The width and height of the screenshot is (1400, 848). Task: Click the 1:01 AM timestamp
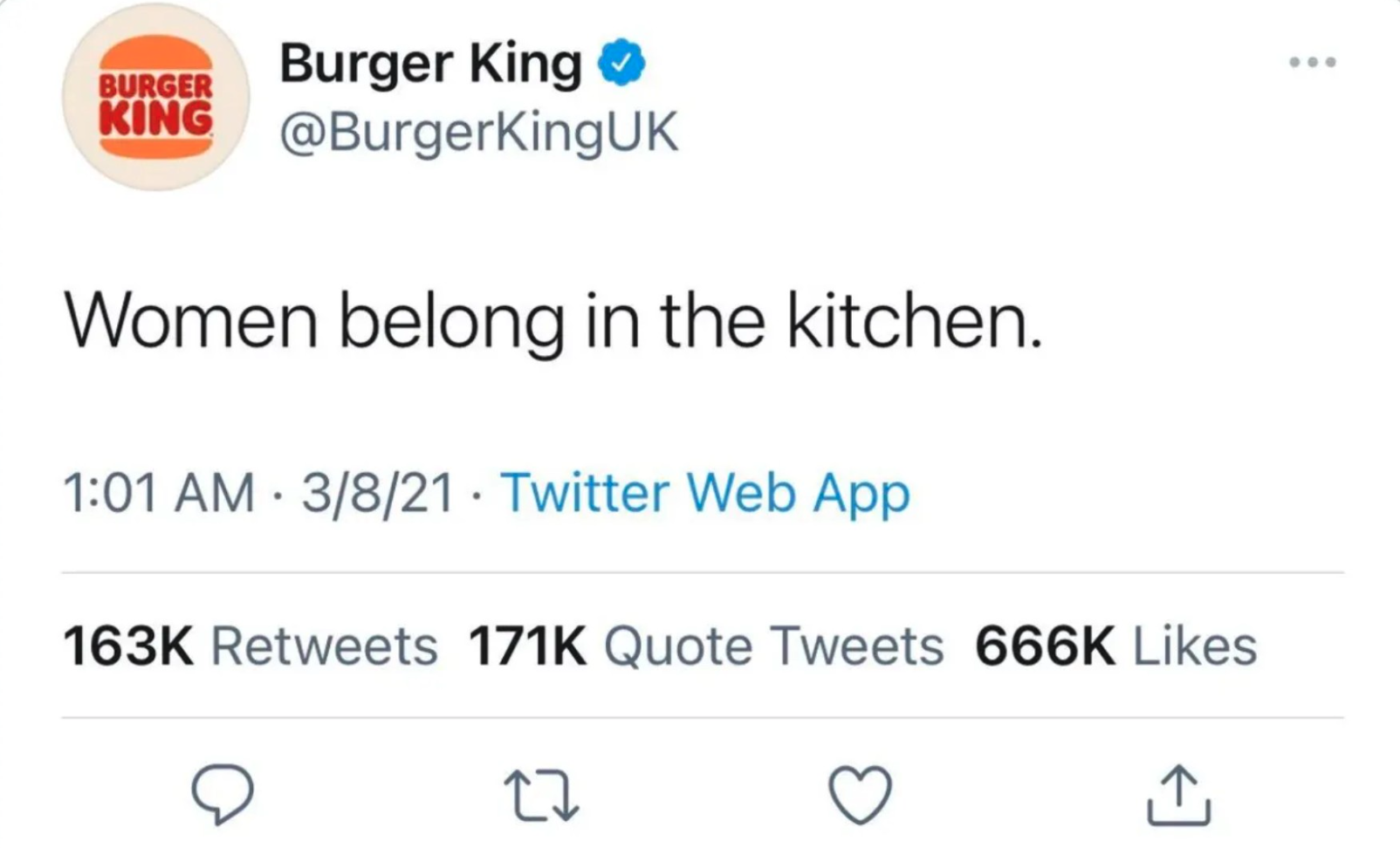point(158,493)
